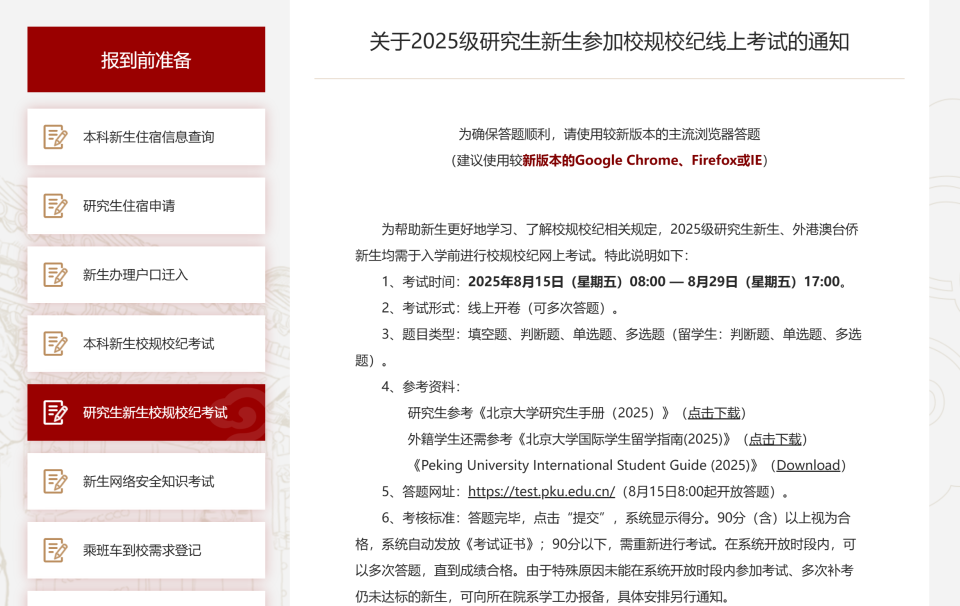Viewport: 960px width, 606px height.
Task: Click the pencil icon beside 本科新生住宿信息查询
Action: click(x=54, y=137)
